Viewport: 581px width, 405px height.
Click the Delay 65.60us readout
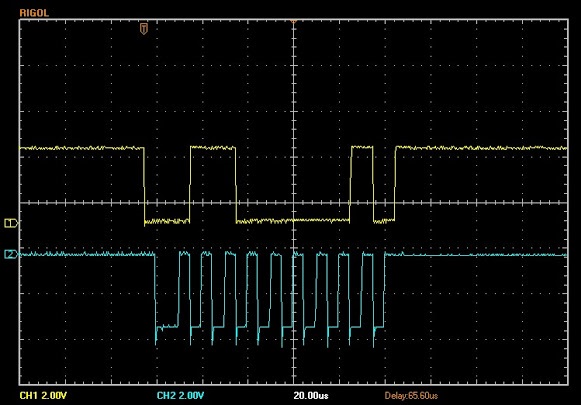411,396
